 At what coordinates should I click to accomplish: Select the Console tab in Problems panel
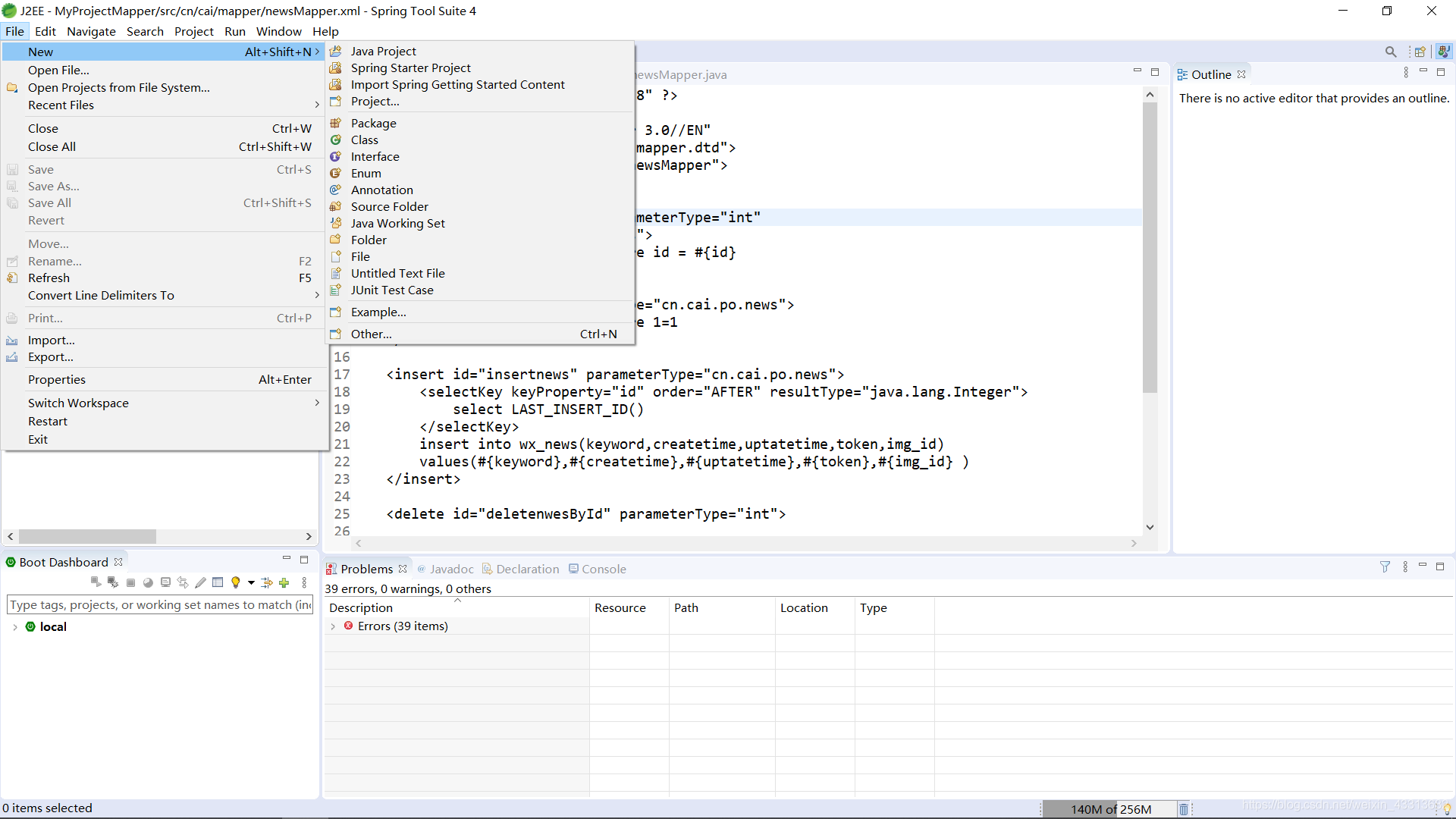coord(602,569)
